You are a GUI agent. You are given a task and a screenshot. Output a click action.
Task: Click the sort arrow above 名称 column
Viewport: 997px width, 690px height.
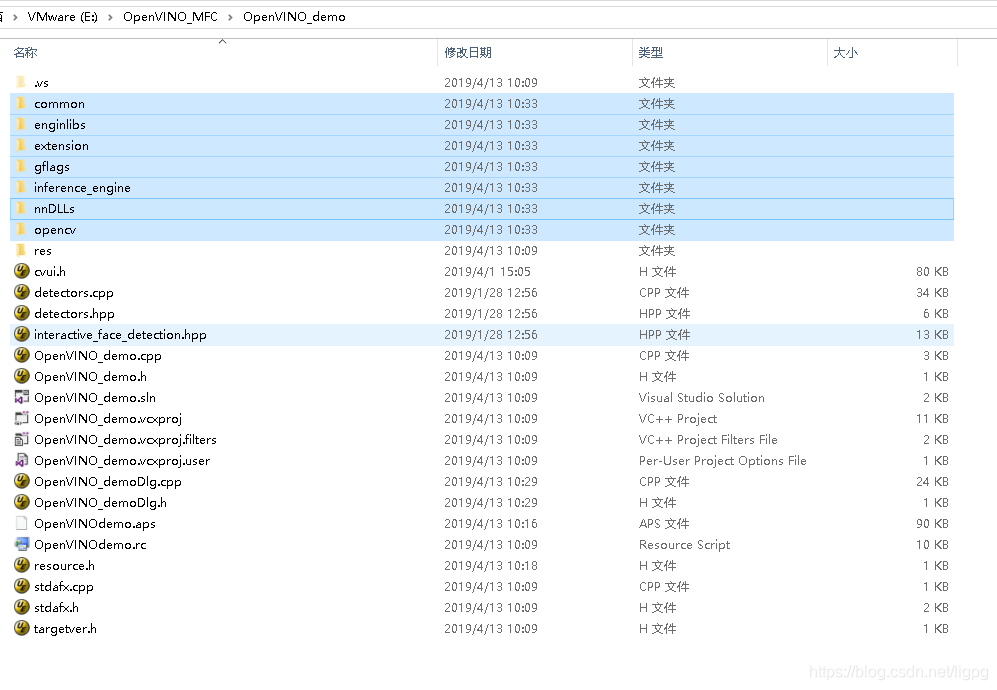click(x=223, y=42)
